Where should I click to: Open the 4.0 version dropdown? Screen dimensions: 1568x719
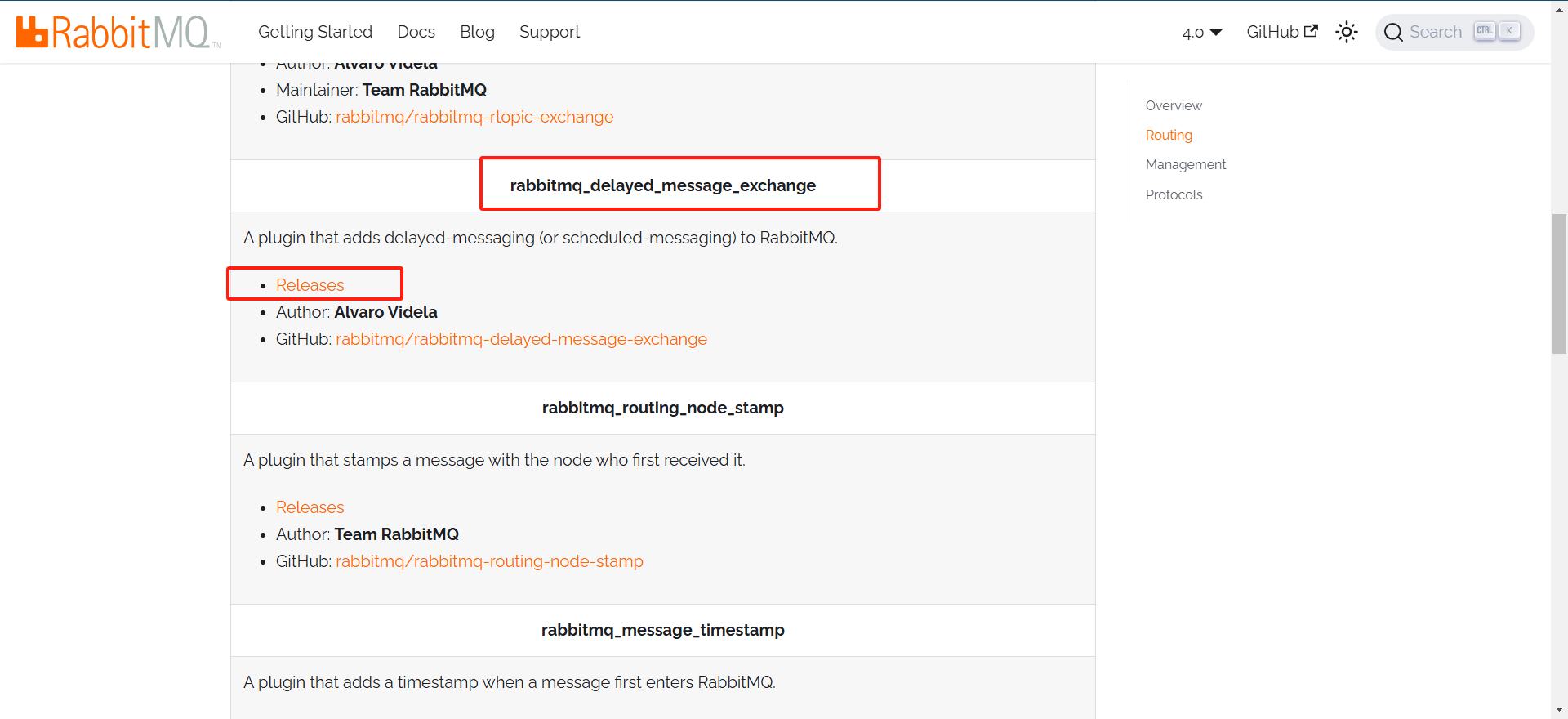point(1202,32)
